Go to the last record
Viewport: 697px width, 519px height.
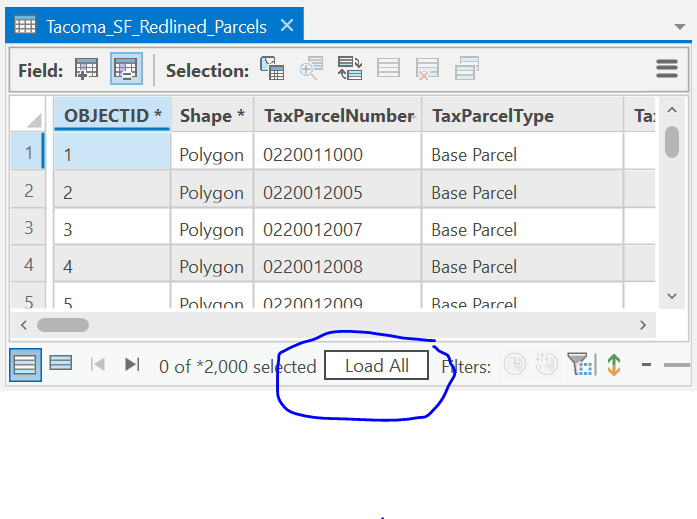[132, 364]
